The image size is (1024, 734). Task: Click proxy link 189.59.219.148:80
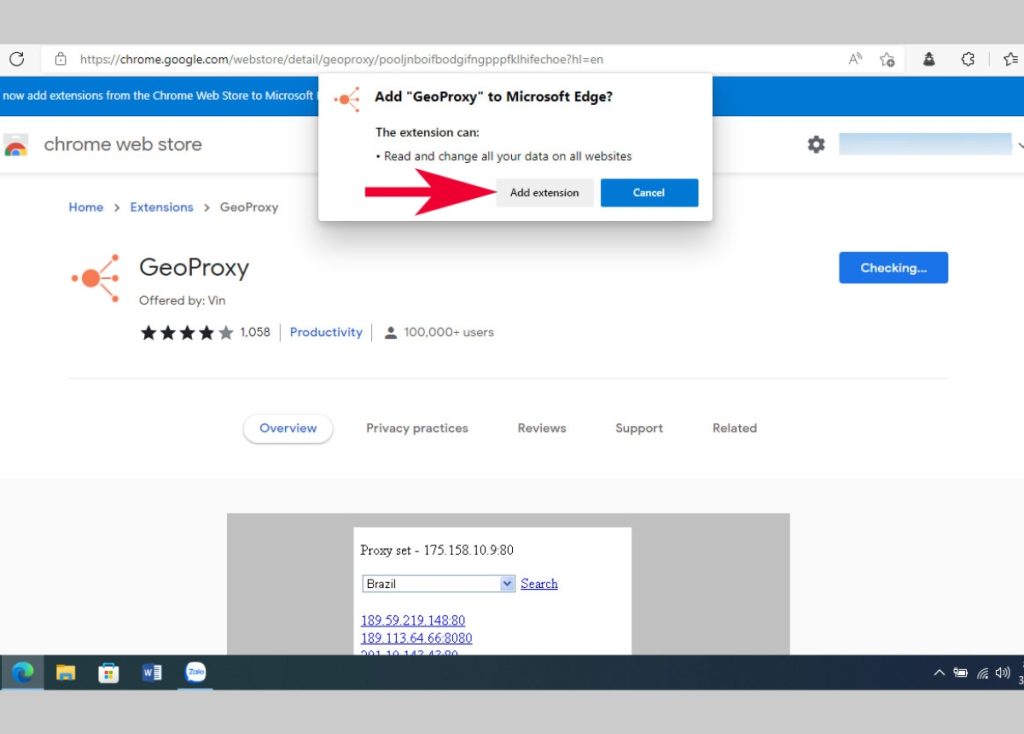click(413, 620)
